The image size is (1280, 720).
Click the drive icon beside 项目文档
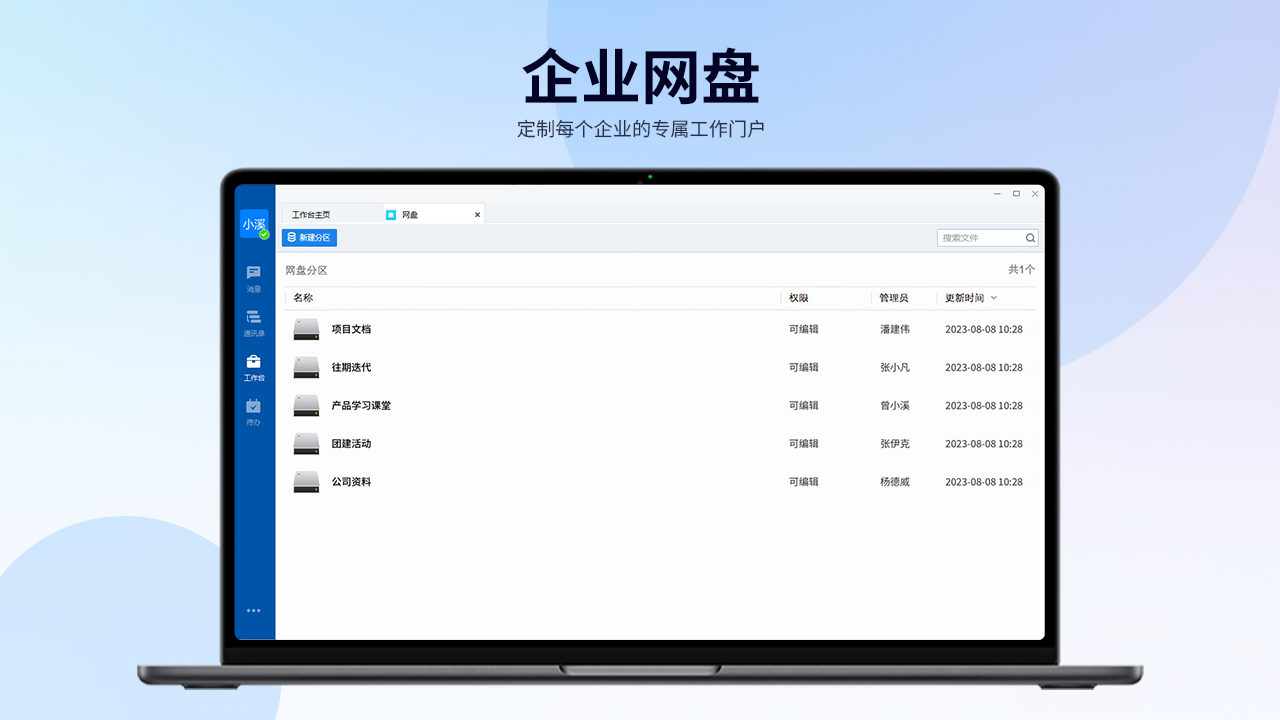click(x=306, y=329)
